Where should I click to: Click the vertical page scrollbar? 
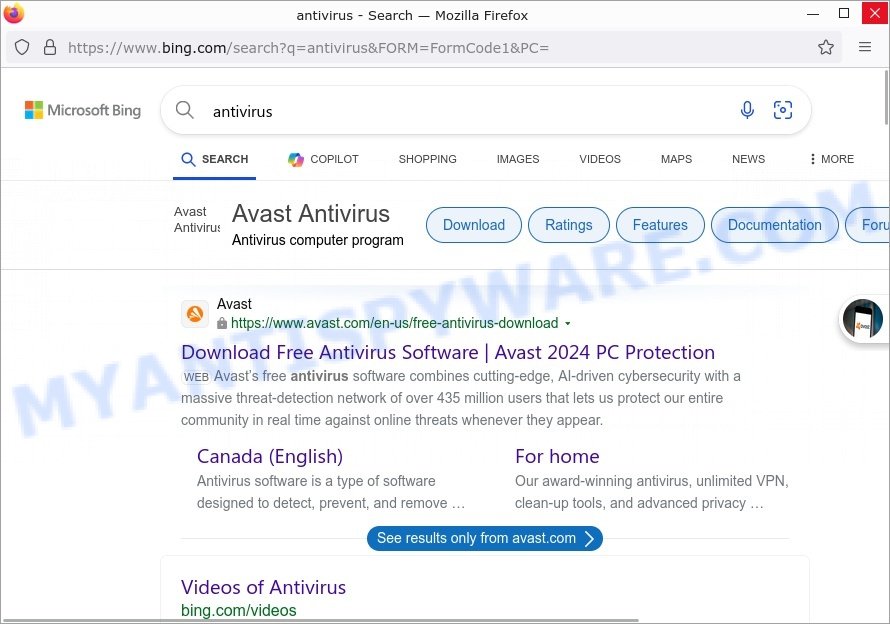point(886,97)
